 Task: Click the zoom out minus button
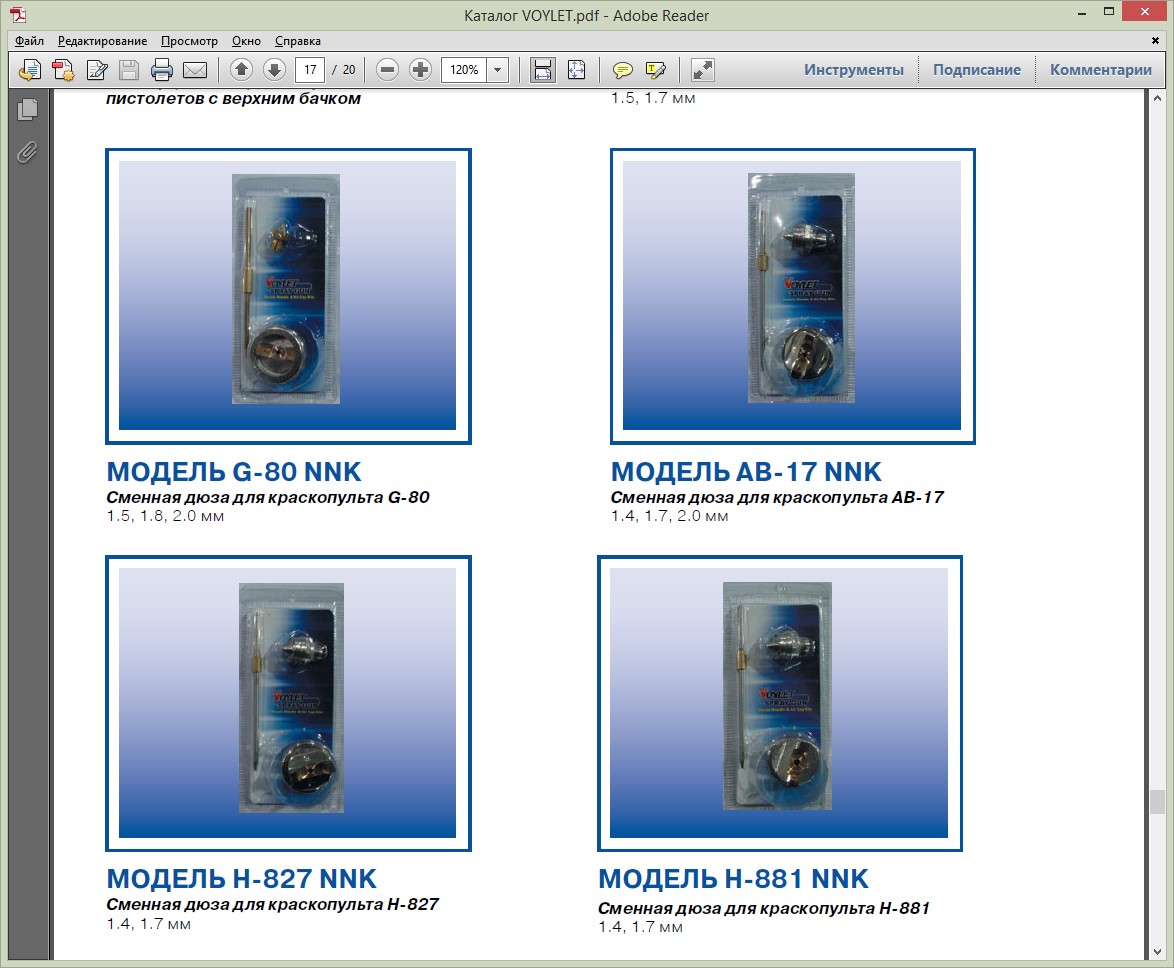tap(388, 70)
